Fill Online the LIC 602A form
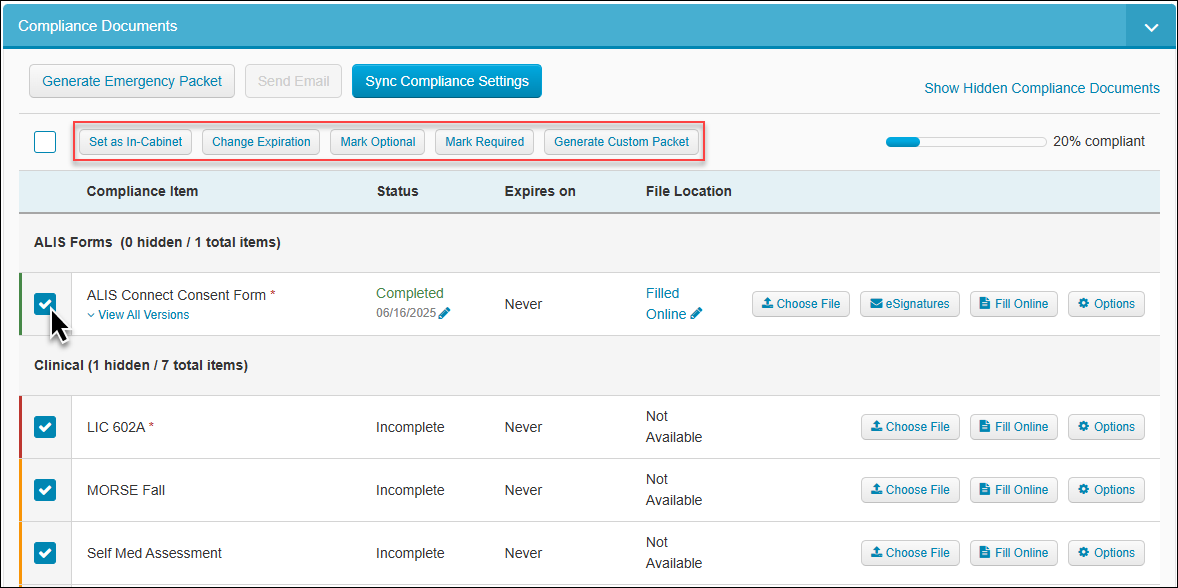This screenshot has height=588, width=1178. [1014, 427]
